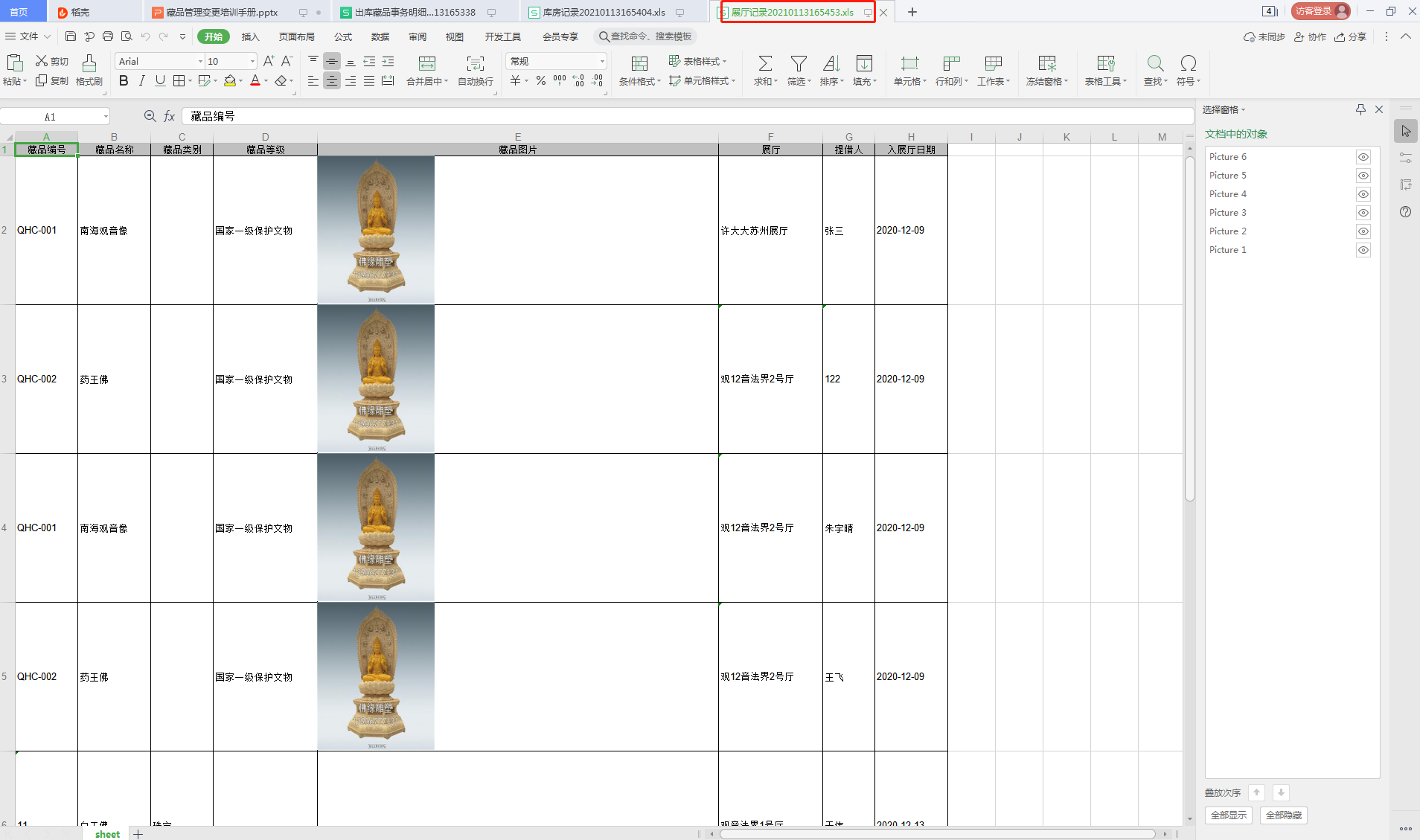Select the first statue image in row 2

376,229
